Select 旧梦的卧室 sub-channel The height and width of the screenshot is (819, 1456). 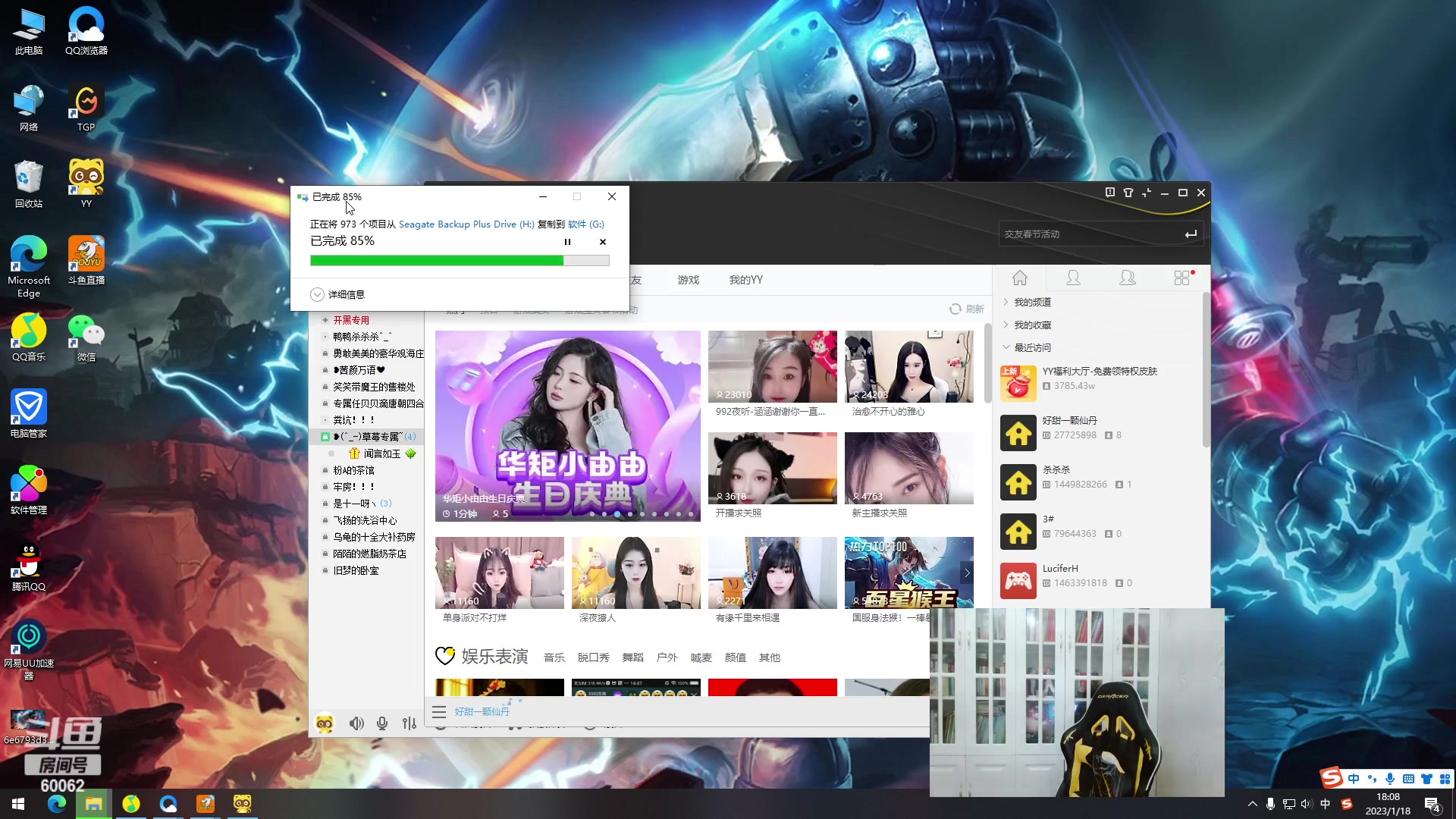point(356,570)
